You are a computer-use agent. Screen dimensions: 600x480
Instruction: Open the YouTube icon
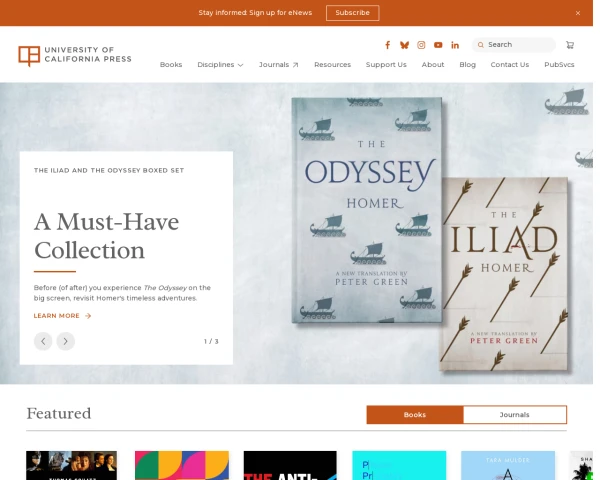coord(438,45)
